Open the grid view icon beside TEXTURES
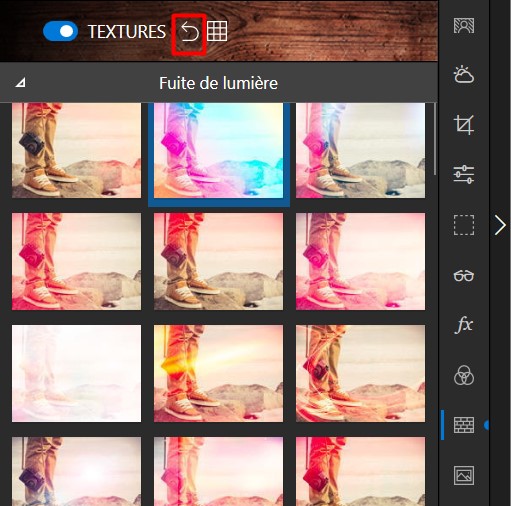This screenshot has width=511, height=506. click(217, 31)
